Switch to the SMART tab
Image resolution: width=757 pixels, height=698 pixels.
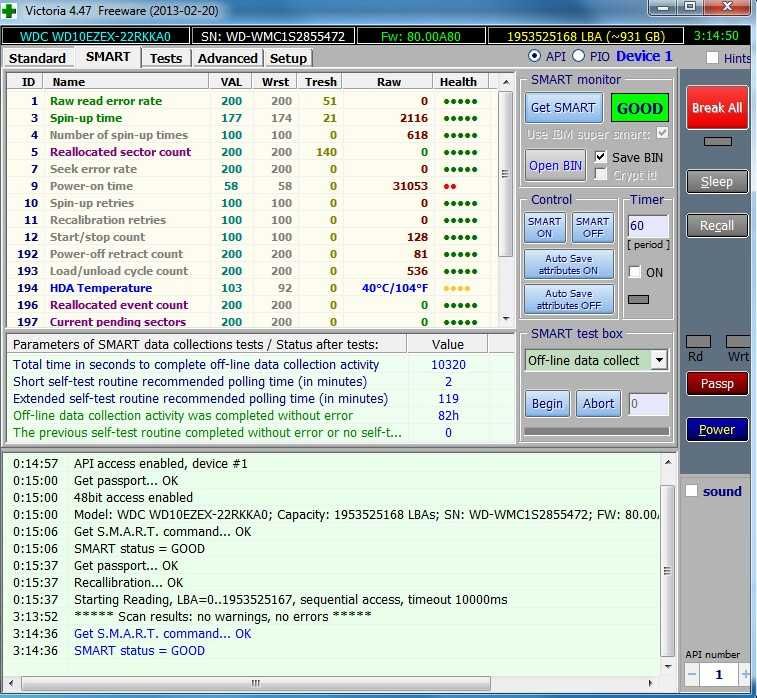[108, 57]
